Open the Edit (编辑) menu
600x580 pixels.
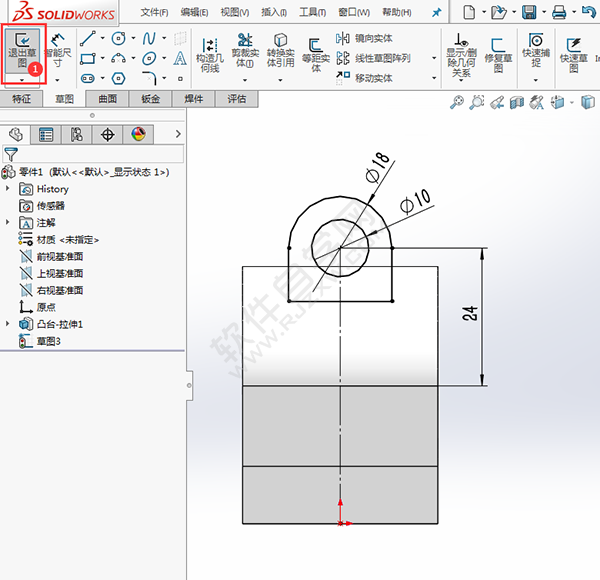tap(194, 13)
